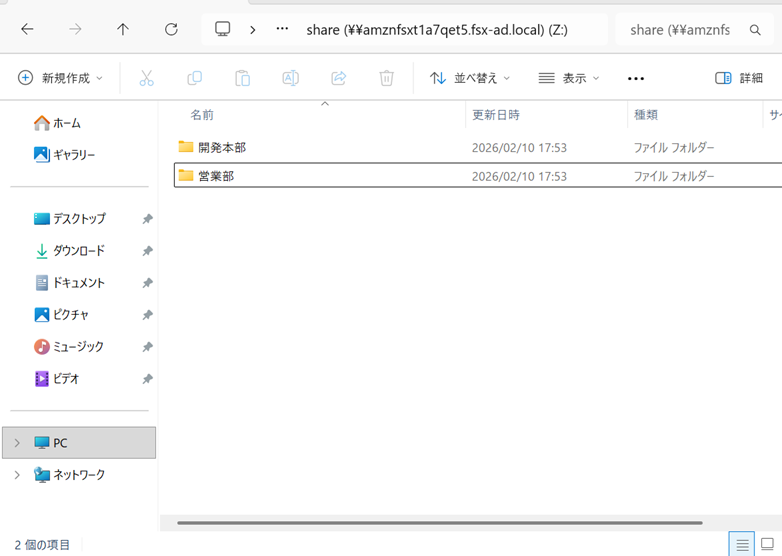Click the Cut scissors icon in toolbar
Viewport: 782px width, 556px height.
pyautogui.click(x=146, y=78)
